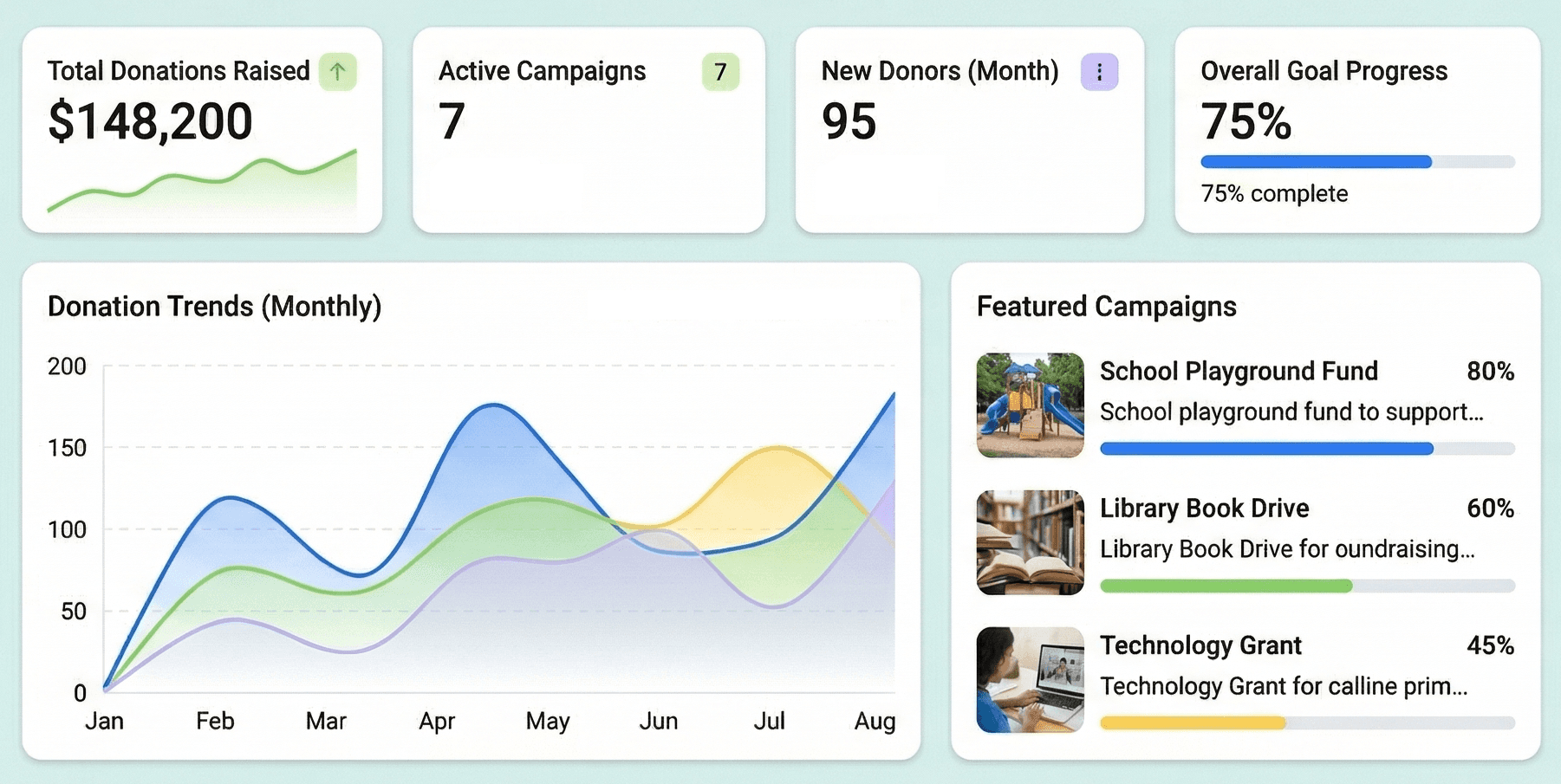
Task: Click the Library Book Drive bookshelf image
Action: click(1029, 541)
